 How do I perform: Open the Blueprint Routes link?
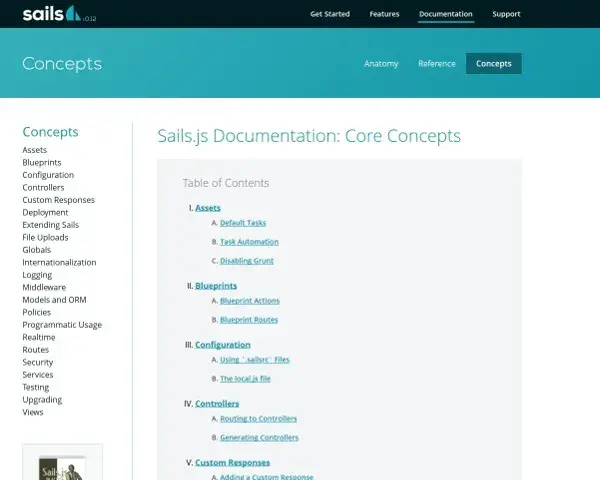(249, 320)
